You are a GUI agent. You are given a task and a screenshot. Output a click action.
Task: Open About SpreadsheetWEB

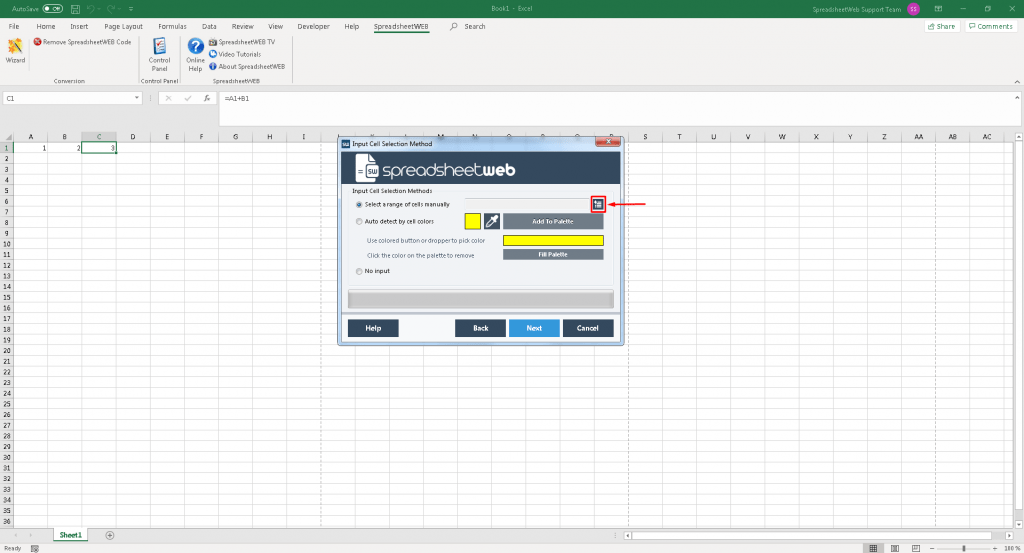pyautogui.click(x=247, y=67)
